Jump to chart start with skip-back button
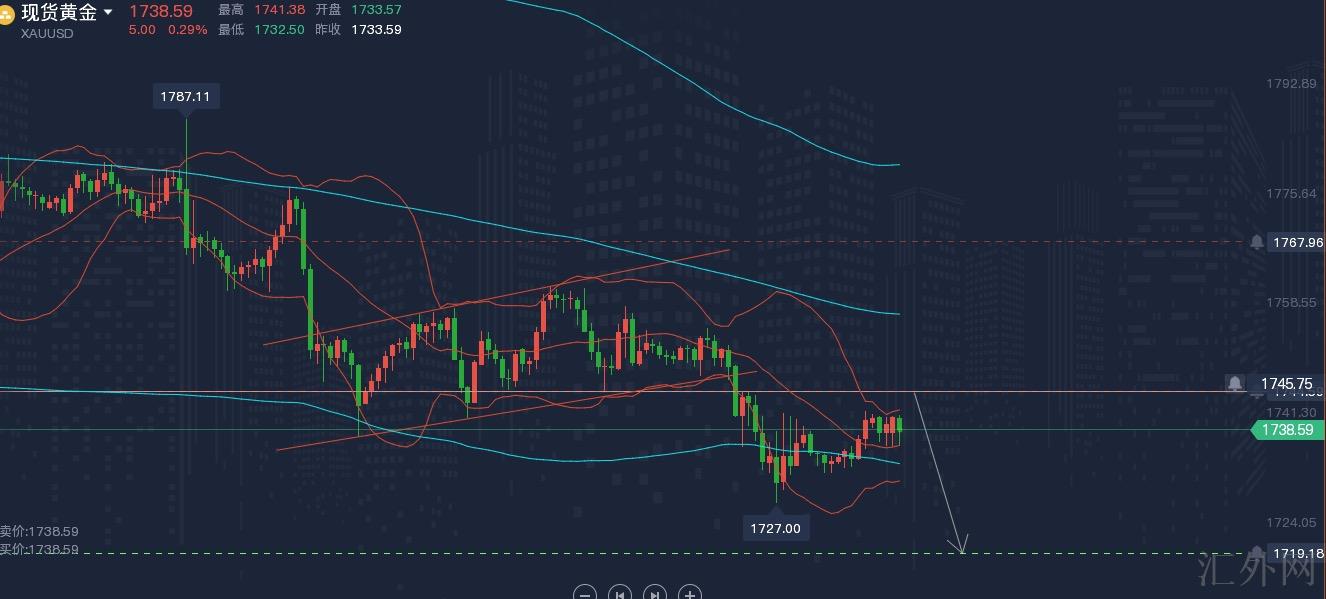Viewport: 1326px width, 599px height. (620, 593)
